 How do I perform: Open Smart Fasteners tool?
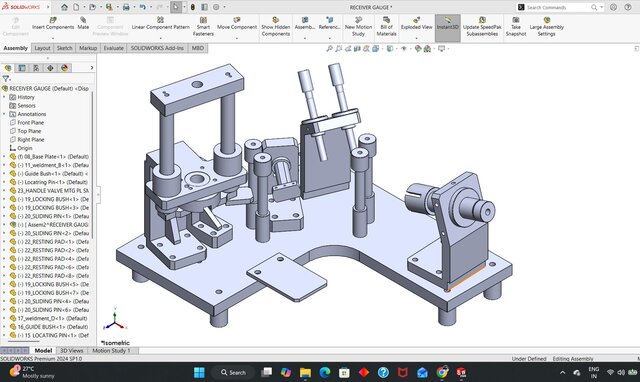pyautogui.click(x=203, y=27)
